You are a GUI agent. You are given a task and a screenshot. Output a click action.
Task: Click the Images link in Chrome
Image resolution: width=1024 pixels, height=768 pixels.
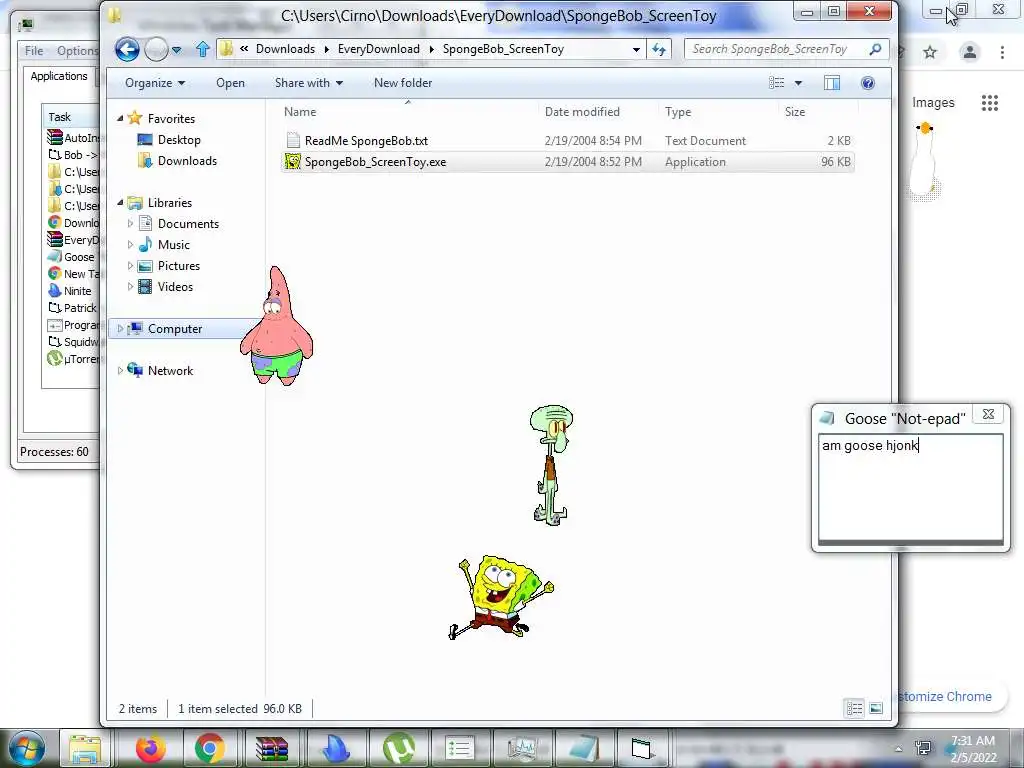(x=933, y=103)
